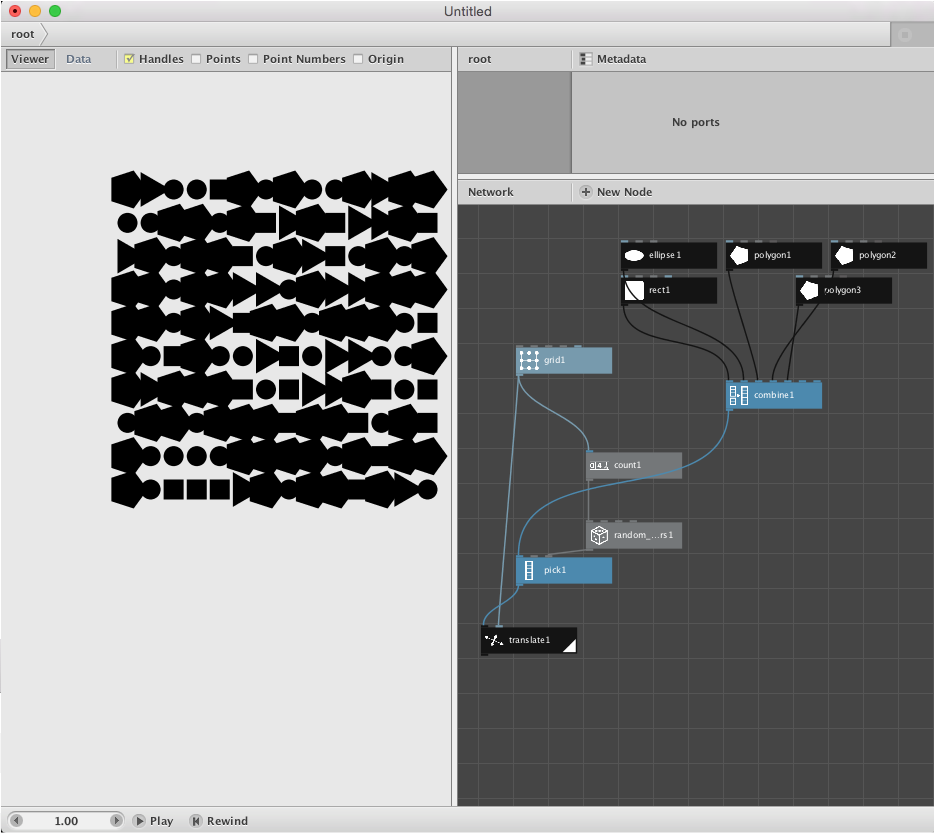Viewport: 934px width, 833px height.
Task: Select the polygon3 node label
Action: tap(842, 290)
